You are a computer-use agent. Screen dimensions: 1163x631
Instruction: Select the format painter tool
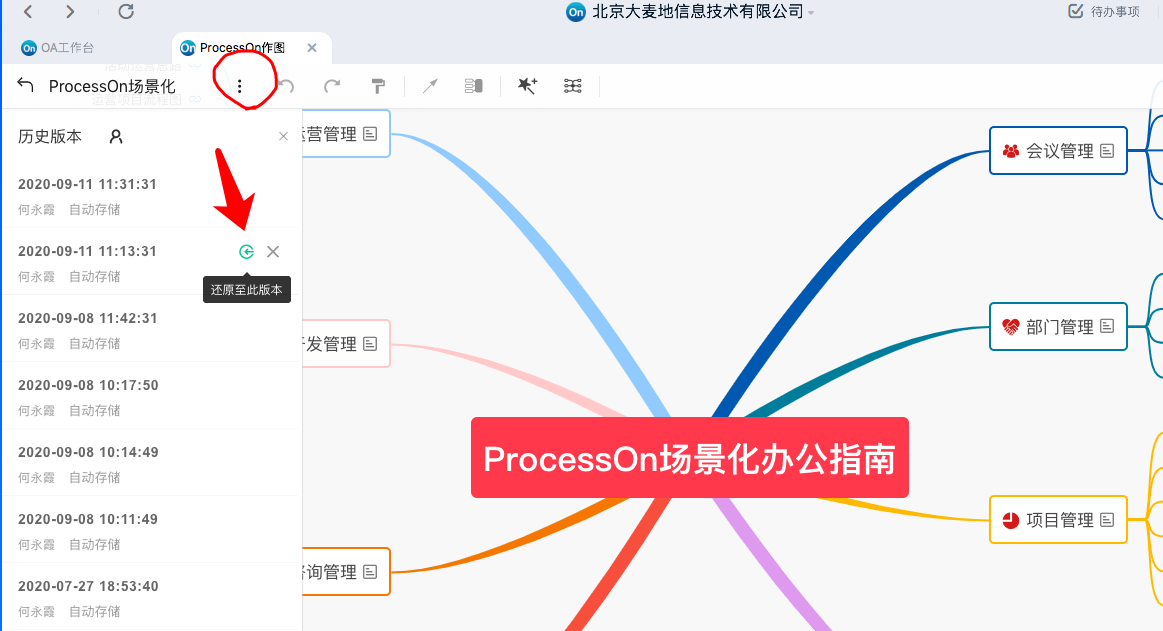(378, 86)
